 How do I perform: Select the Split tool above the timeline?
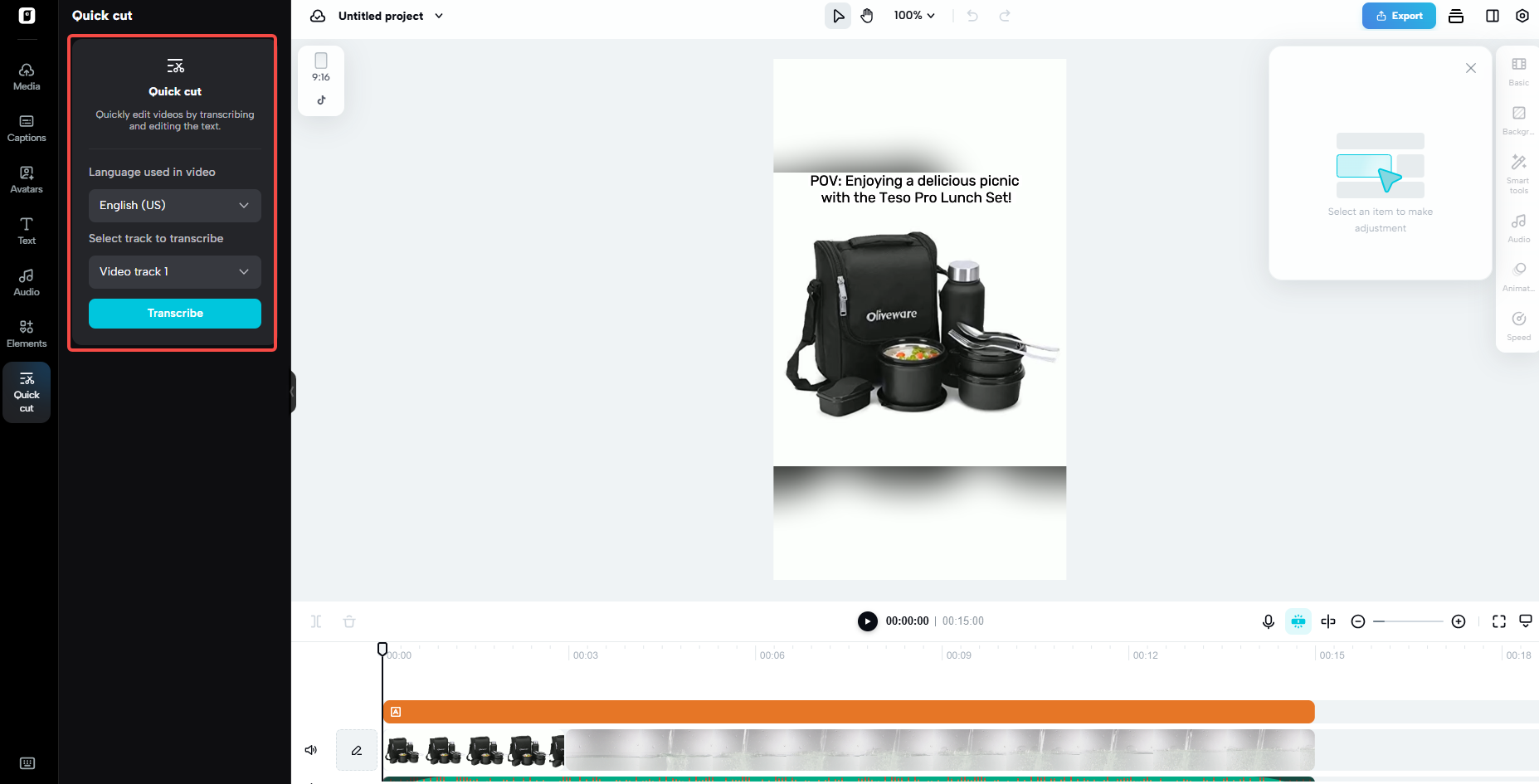point(316,621)
